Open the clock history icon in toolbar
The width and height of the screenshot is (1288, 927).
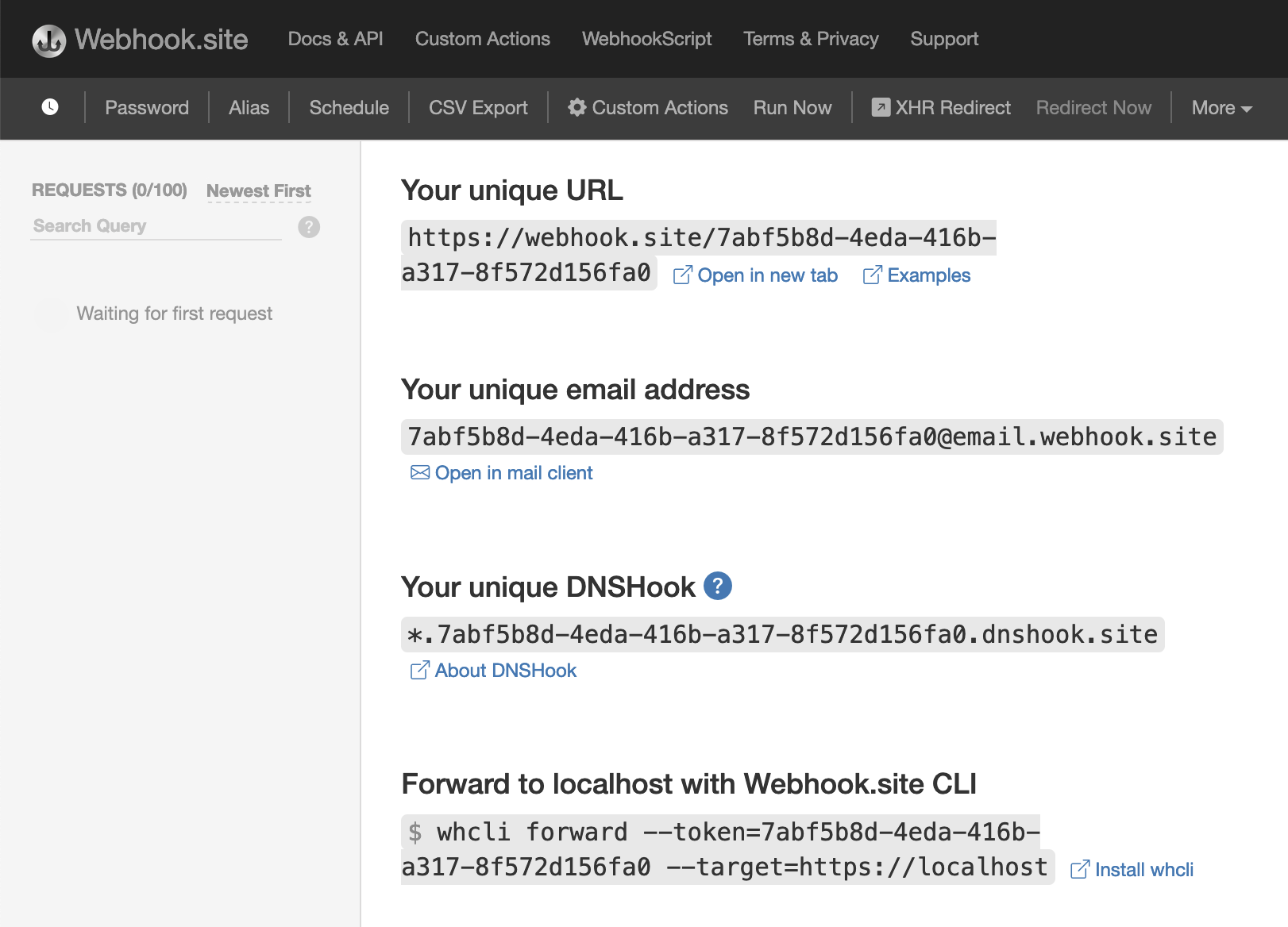(x=50, y=107)
